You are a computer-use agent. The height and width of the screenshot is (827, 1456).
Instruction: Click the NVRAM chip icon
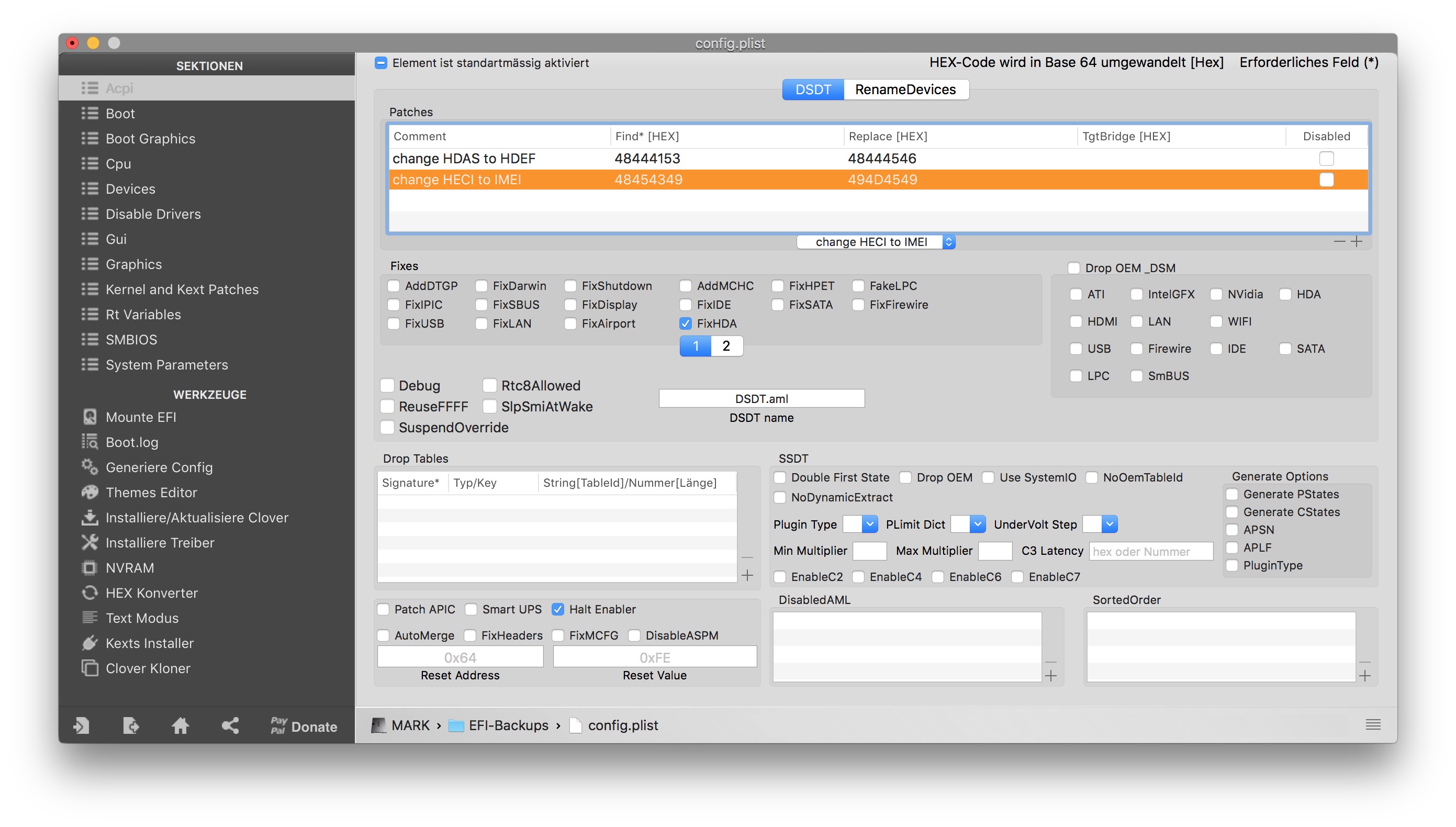(89, 567)
